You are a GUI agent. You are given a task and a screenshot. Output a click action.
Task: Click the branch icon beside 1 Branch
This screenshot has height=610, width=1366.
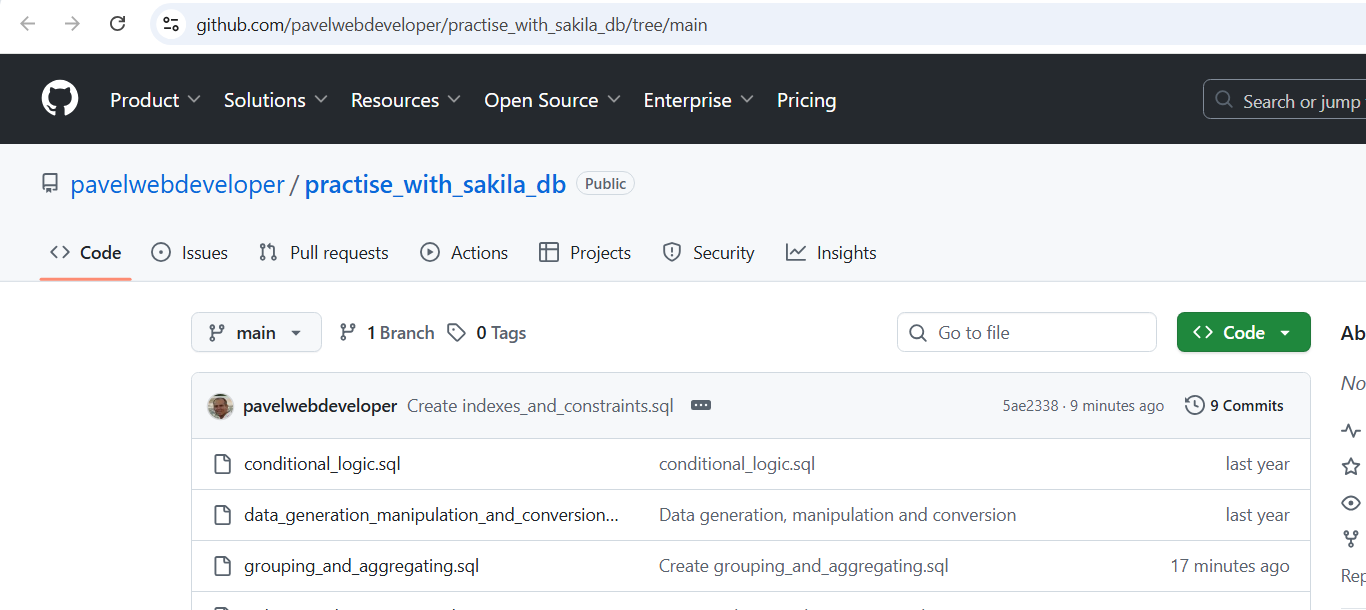pos(348,333)
